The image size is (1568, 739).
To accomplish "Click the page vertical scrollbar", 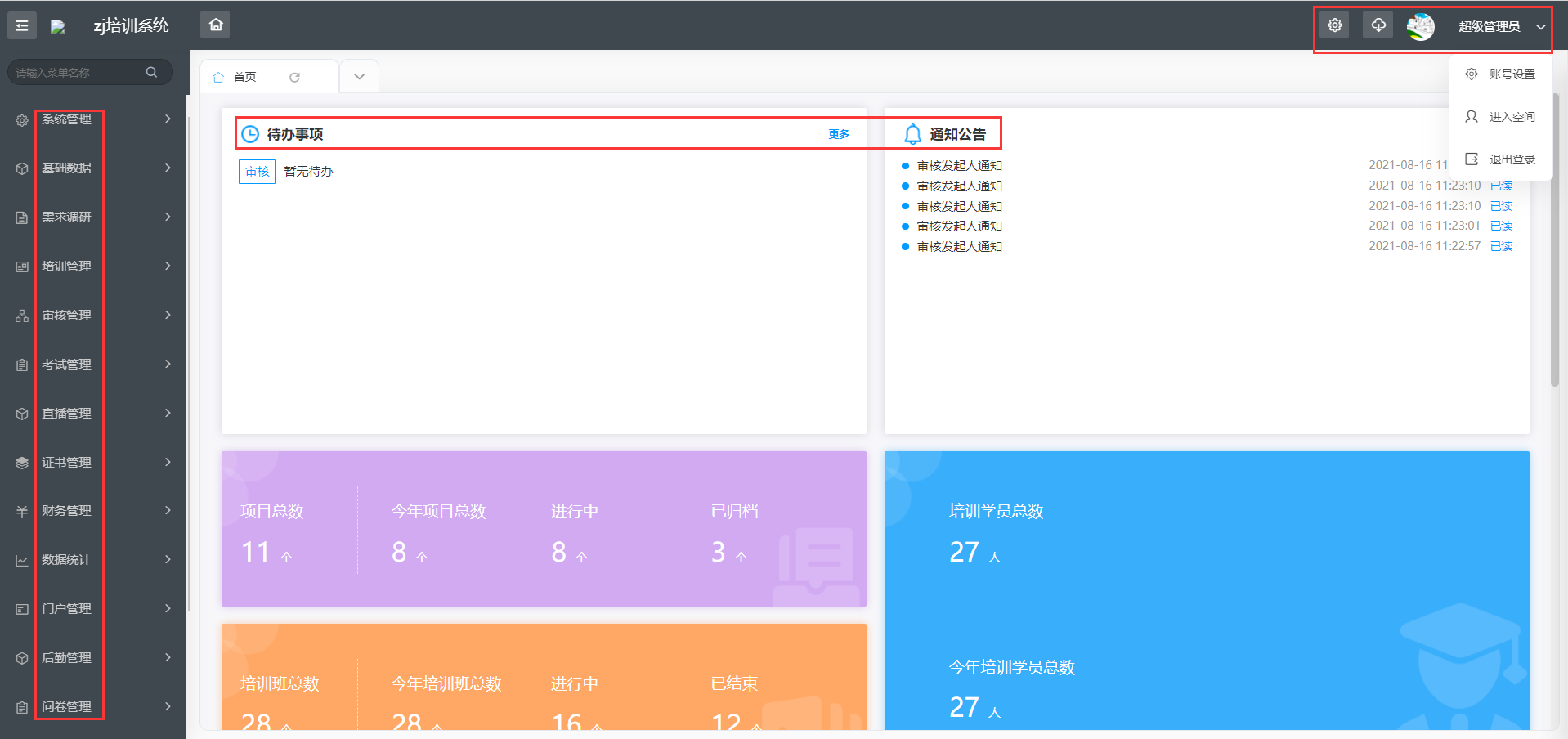I will pyautogui.click(x=1555, y=245).
